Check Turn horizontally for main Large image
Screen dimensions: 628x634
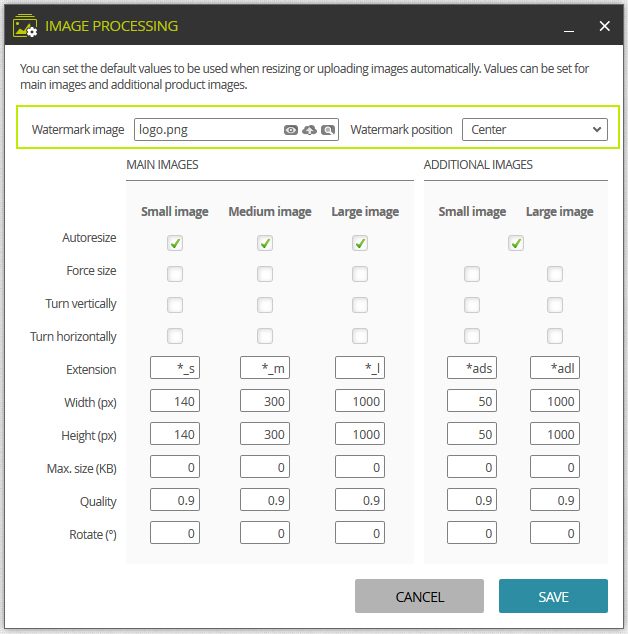click(360, 336)
